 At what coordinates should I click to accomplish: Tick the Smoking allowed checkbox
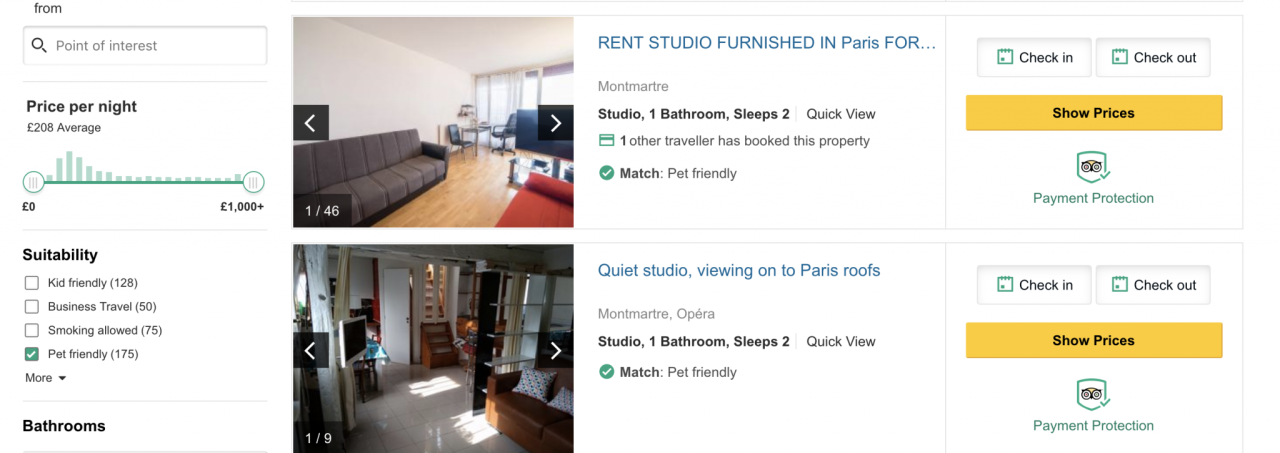point(32,330)
